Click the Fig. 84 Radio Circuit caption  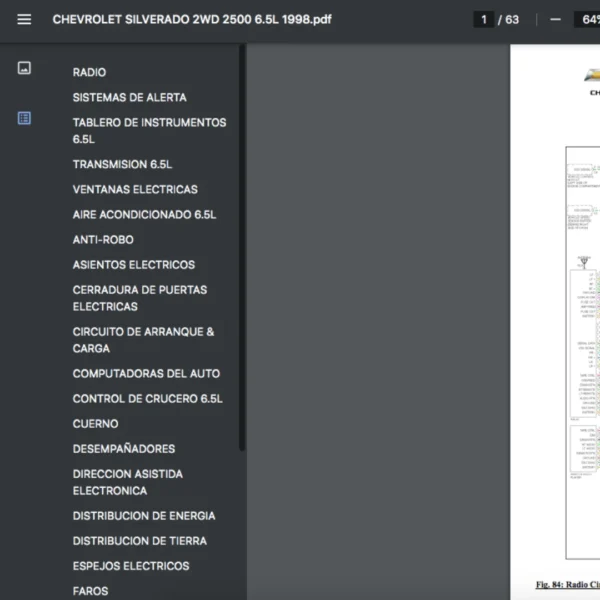pyautogui.click(x=568, y=585)
